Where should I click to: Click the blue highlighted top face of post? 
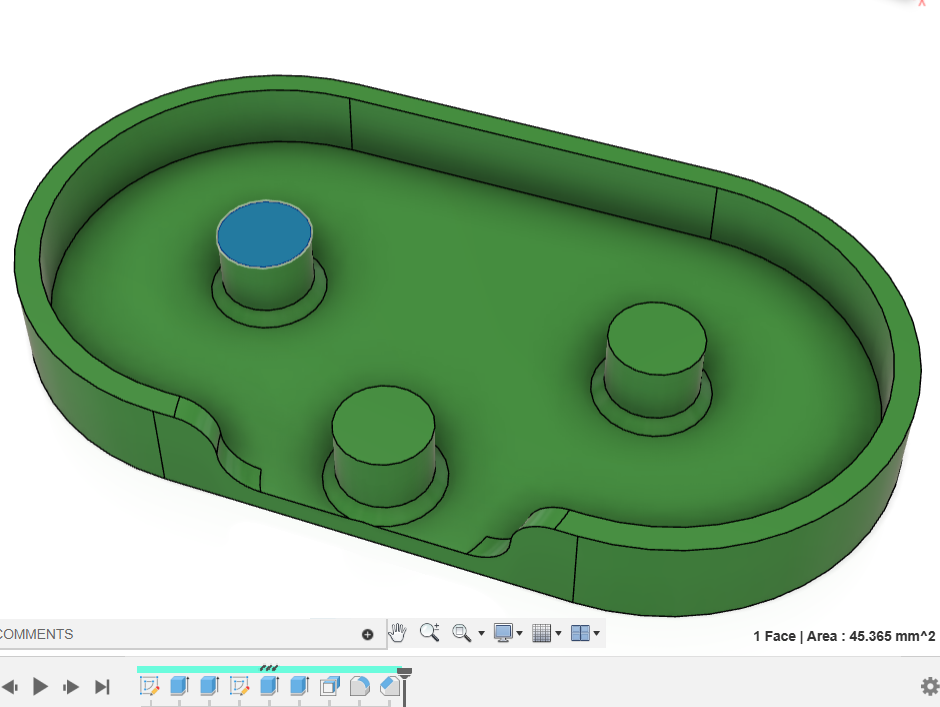click(x=264, y=235)
